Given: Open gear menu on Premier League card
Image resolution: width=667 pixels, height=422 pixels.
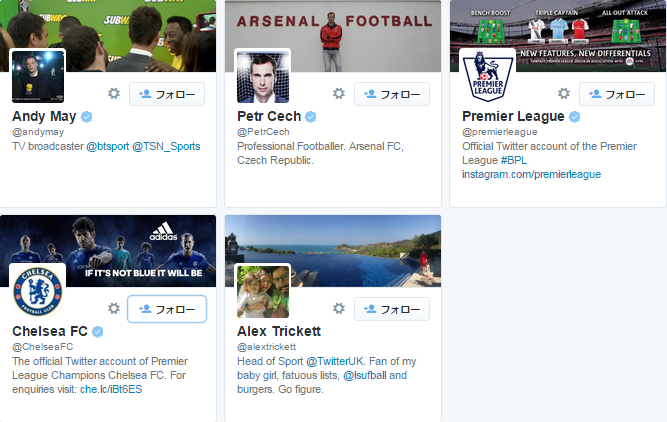Looking at the screenshot, I should click(x=564, y=94).
